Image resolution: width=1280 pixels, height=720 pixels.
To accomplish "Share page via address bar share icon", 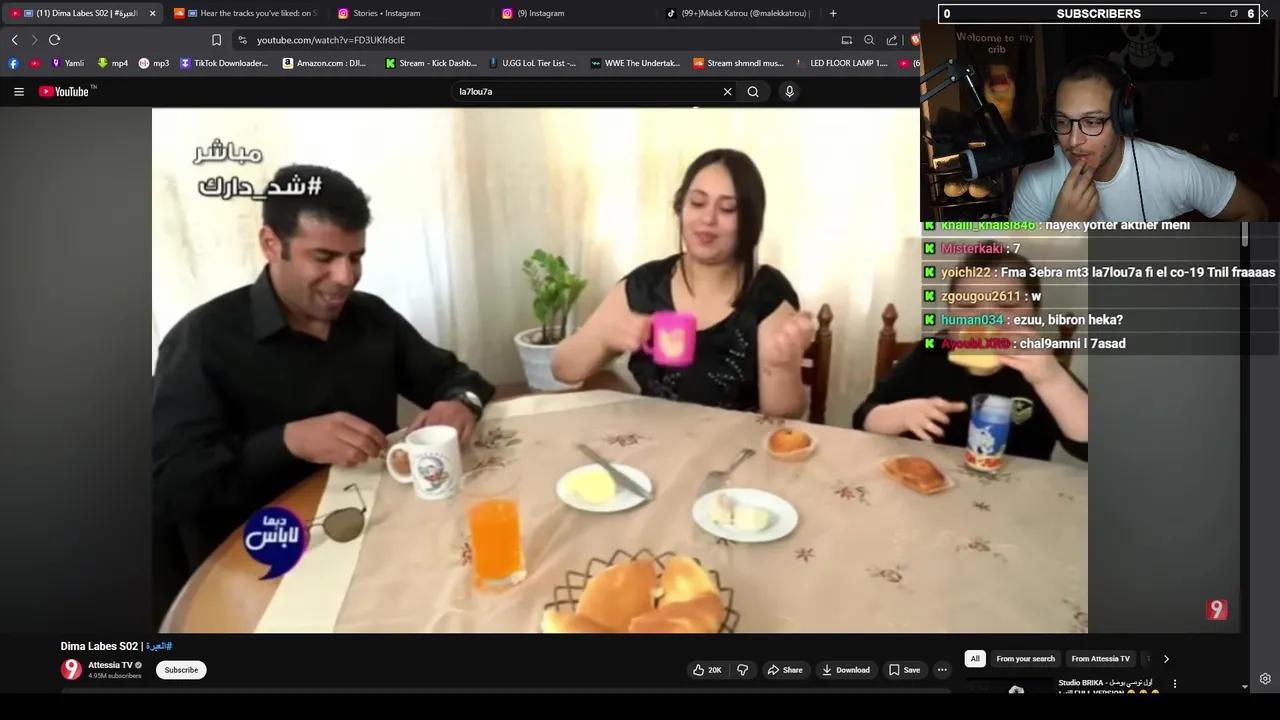I will coord(892,40).
